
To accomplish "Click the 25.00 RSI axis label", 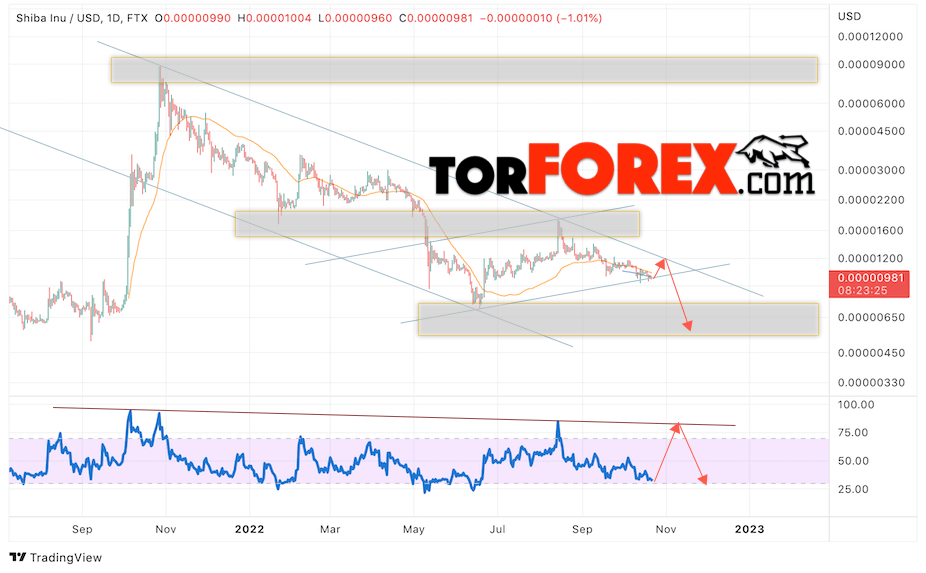I will pyautogui.click(x=853, y=489).
